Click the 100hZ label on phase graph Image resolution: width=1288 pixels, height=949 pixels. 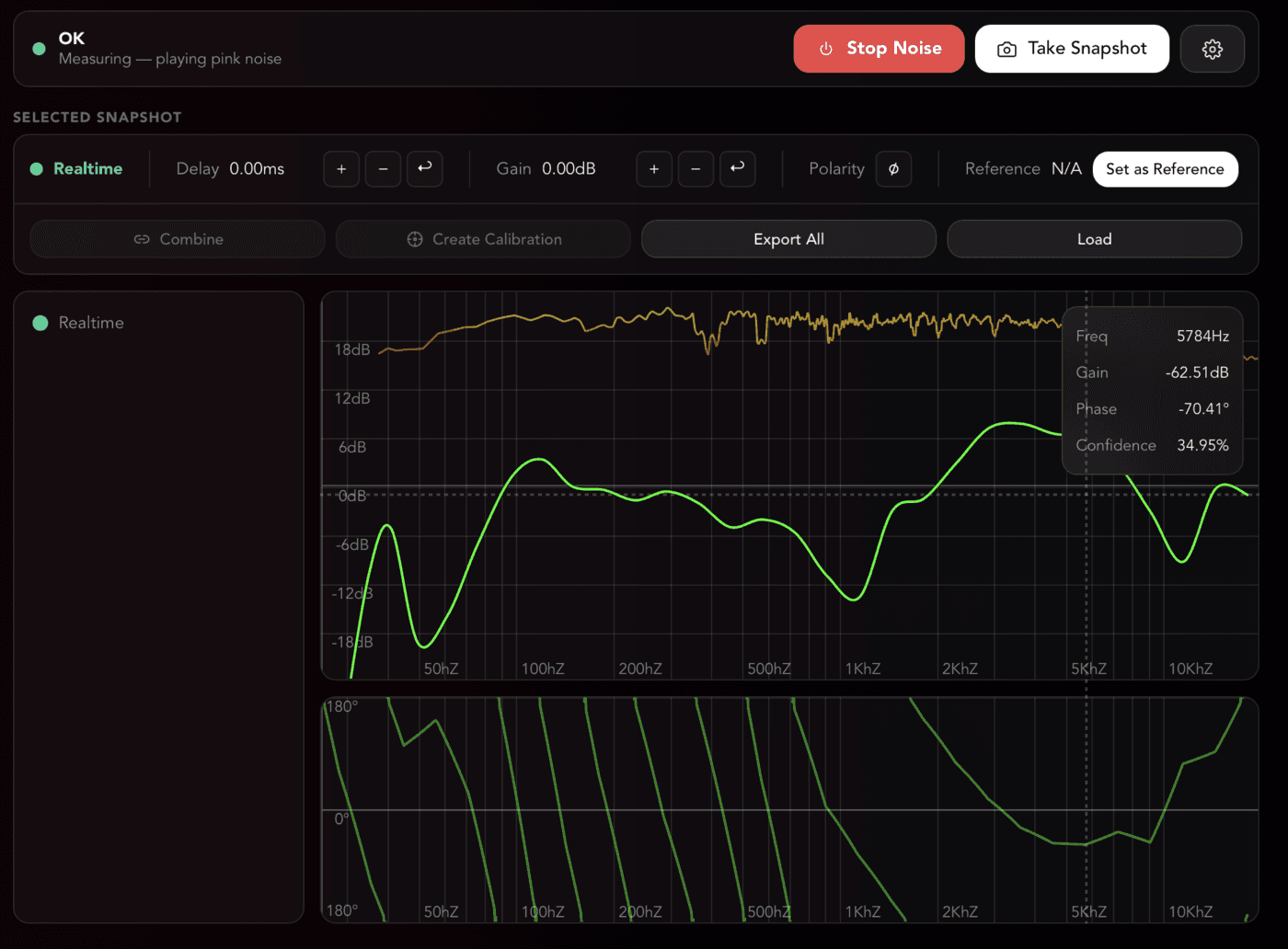(543, 912)
